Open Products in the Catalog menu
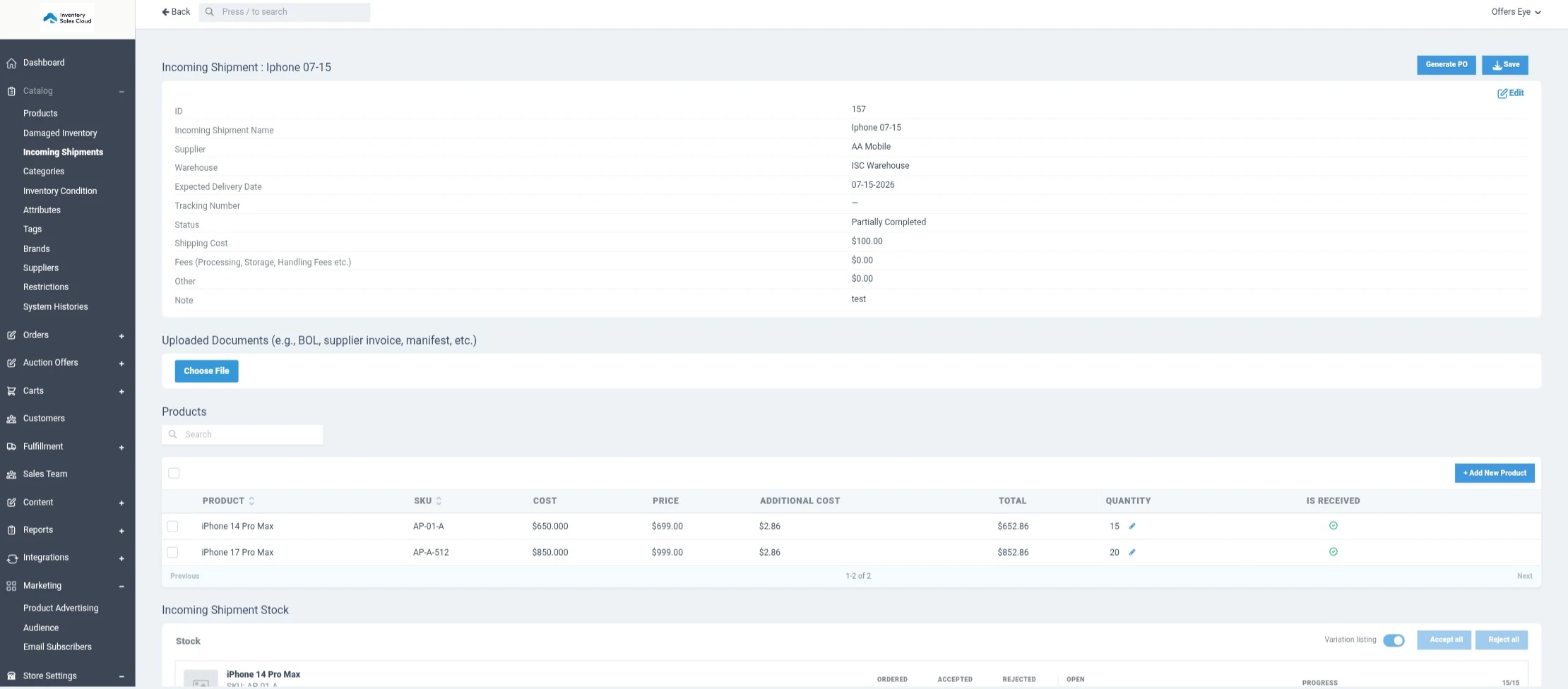This screenshot has height=689, width=1568. (x=40, y=114)
